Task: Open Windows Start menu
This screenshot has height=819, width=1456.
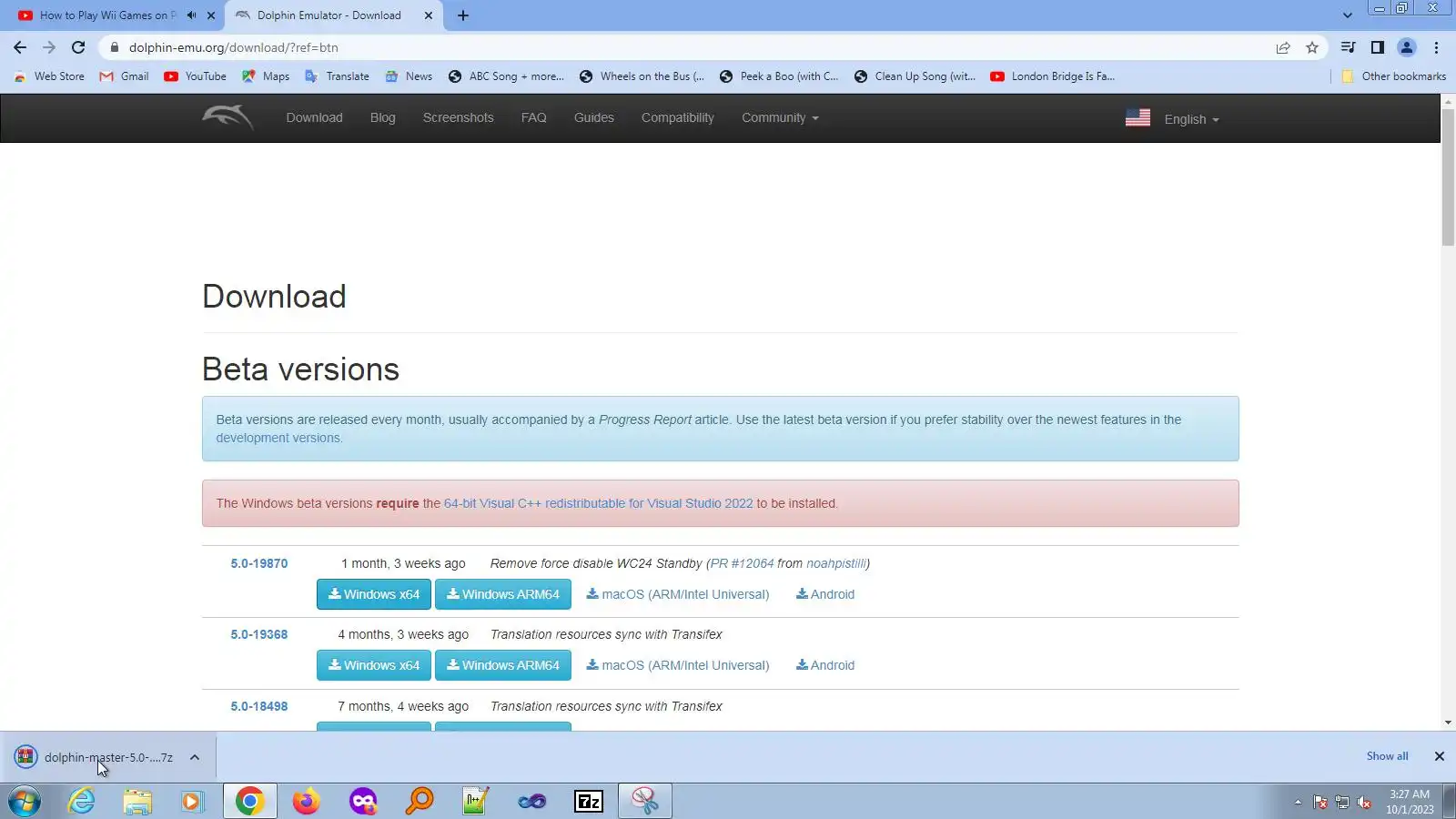Action: point(25,801)
